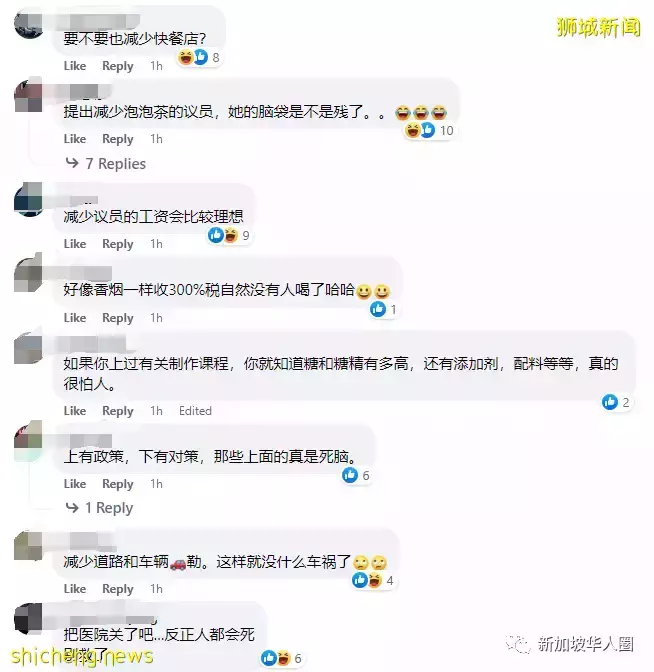654x672 pixels.
Task: Like the comment 要不要也减少快餐店
Action: (75, 66)
